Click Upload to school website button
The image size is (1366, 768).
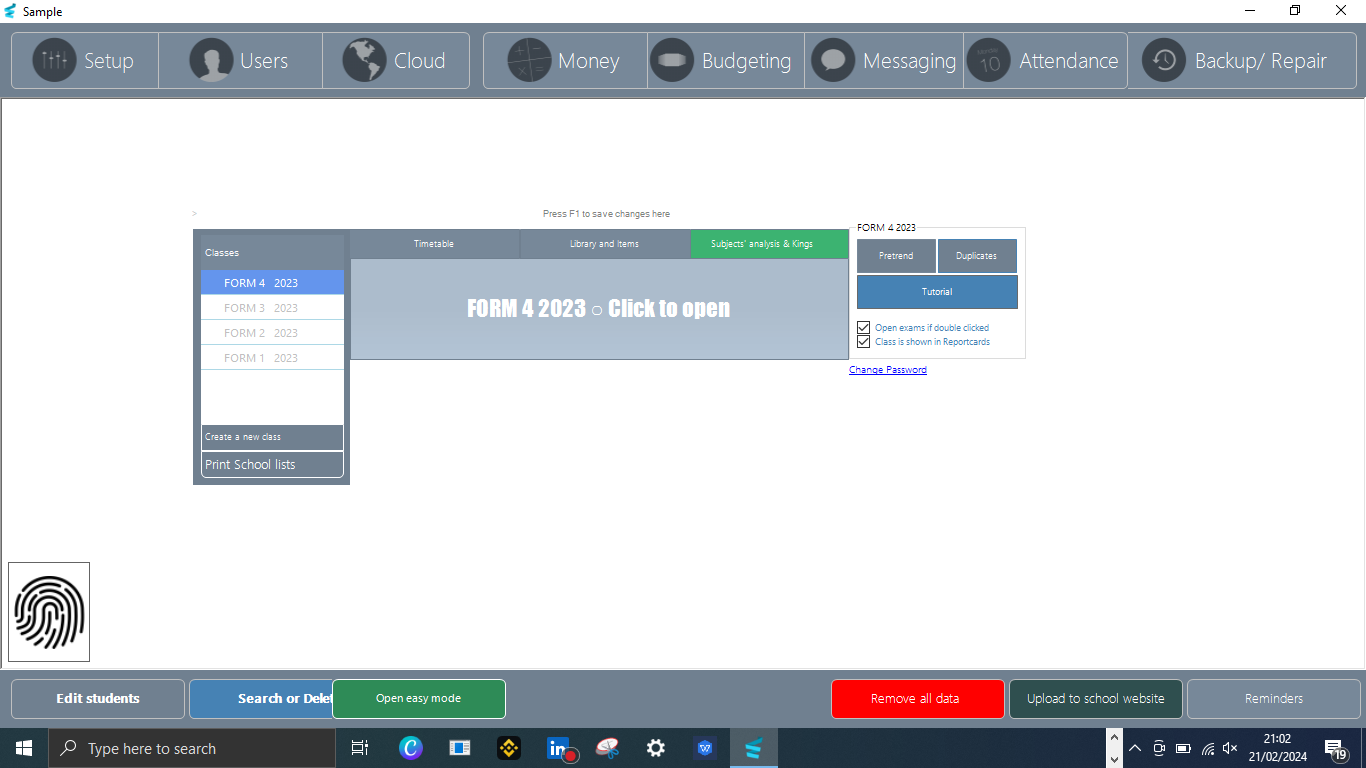pos(1095,699)
